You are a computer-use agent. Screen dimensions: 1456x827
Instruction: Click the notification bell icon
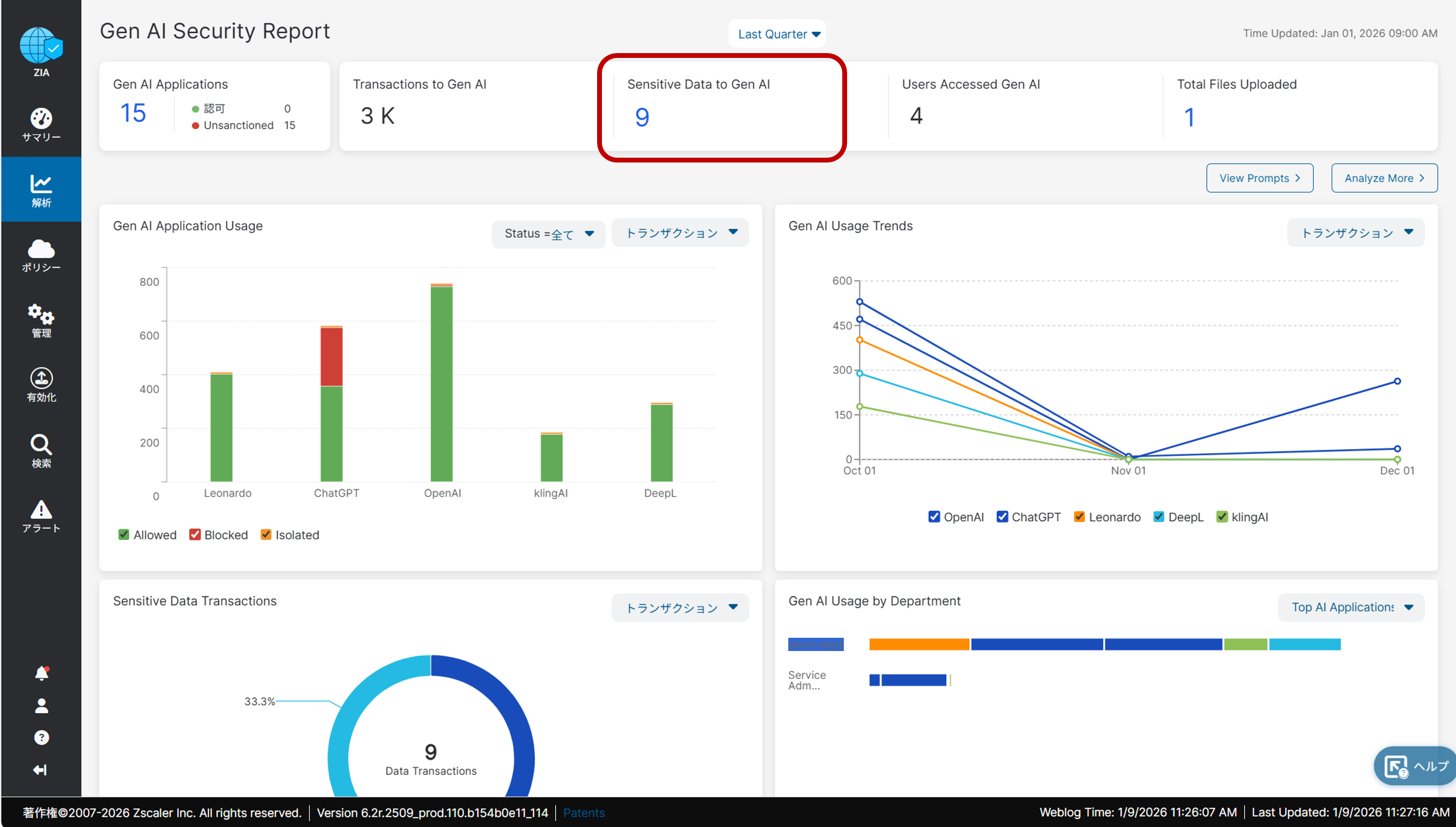(41, 673)
